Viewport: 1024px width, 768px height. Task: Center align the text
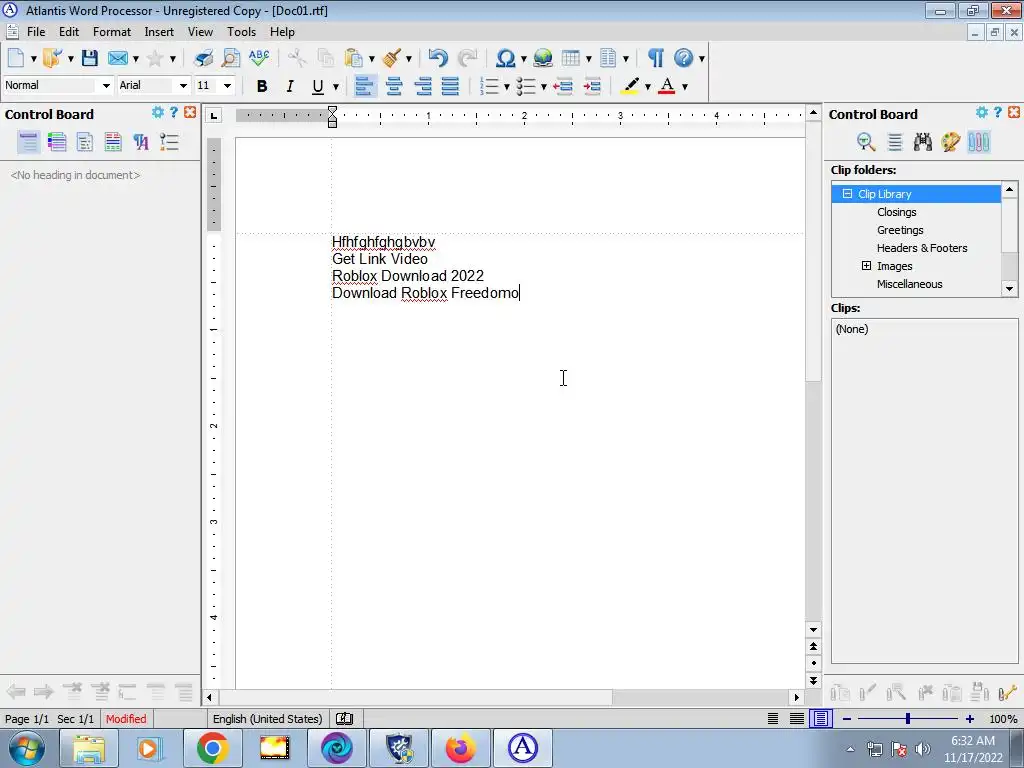(x=394, y=86)
